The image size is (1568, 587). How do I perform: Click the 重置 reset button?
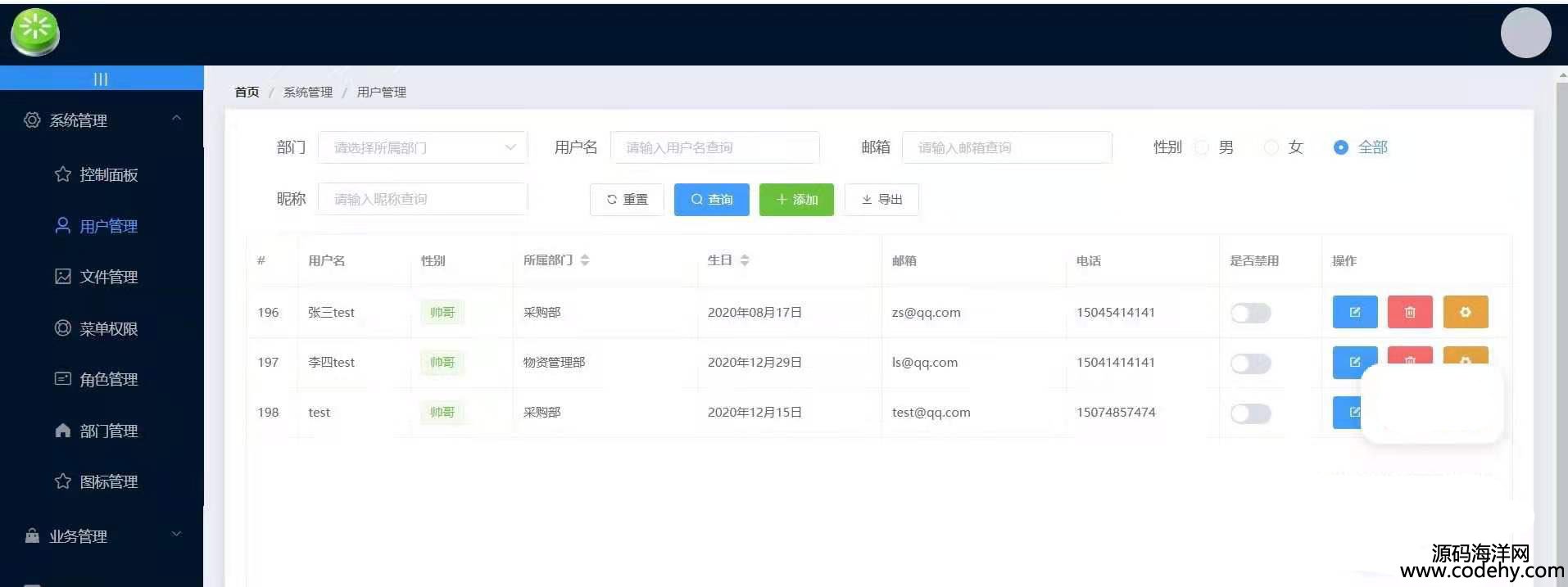click(x=627, y=200)
